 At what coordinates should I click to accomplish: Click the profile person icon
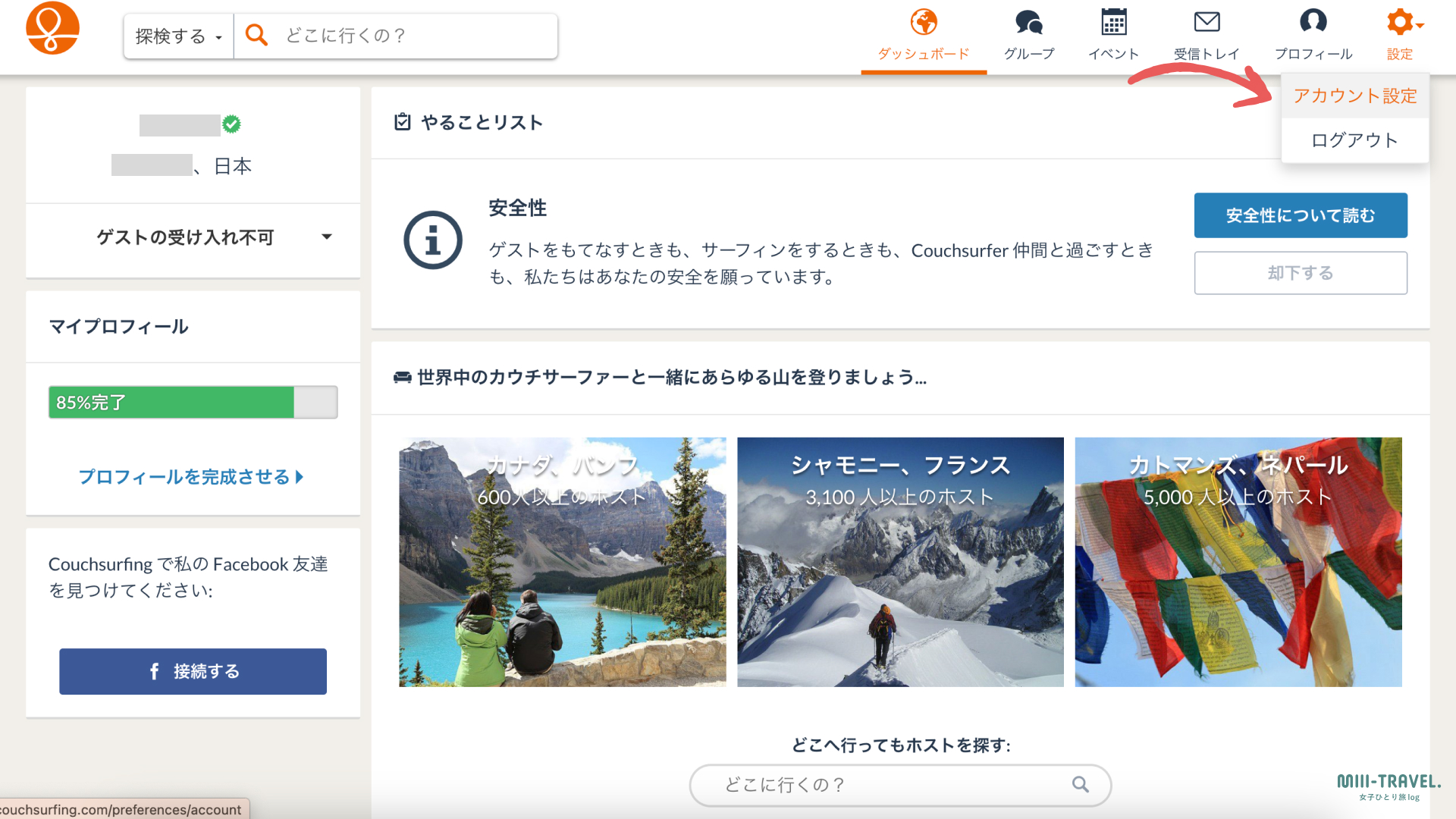coord(1313,22)
